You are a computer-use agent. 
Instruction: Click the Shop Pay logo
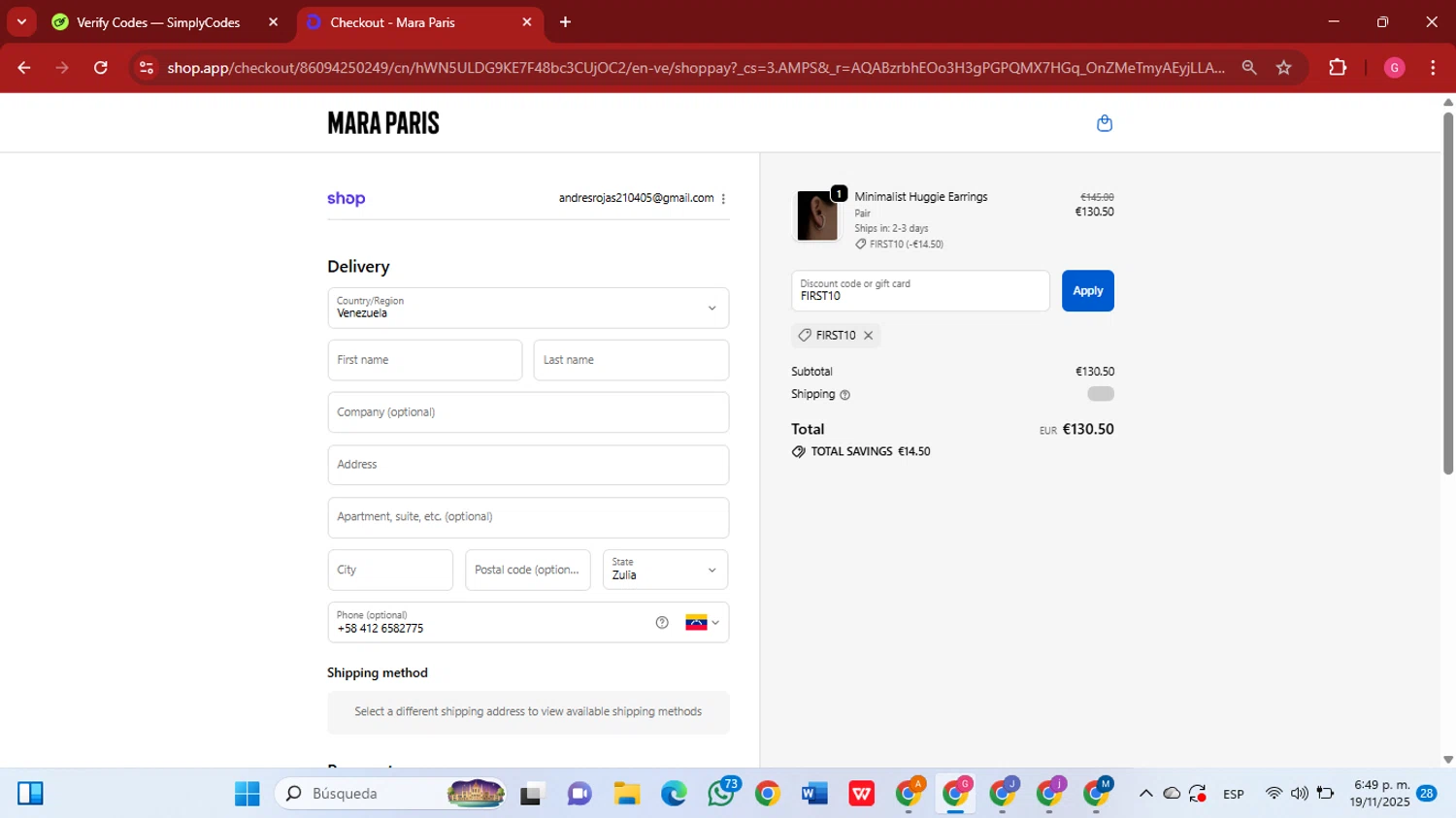coord(347,198)
